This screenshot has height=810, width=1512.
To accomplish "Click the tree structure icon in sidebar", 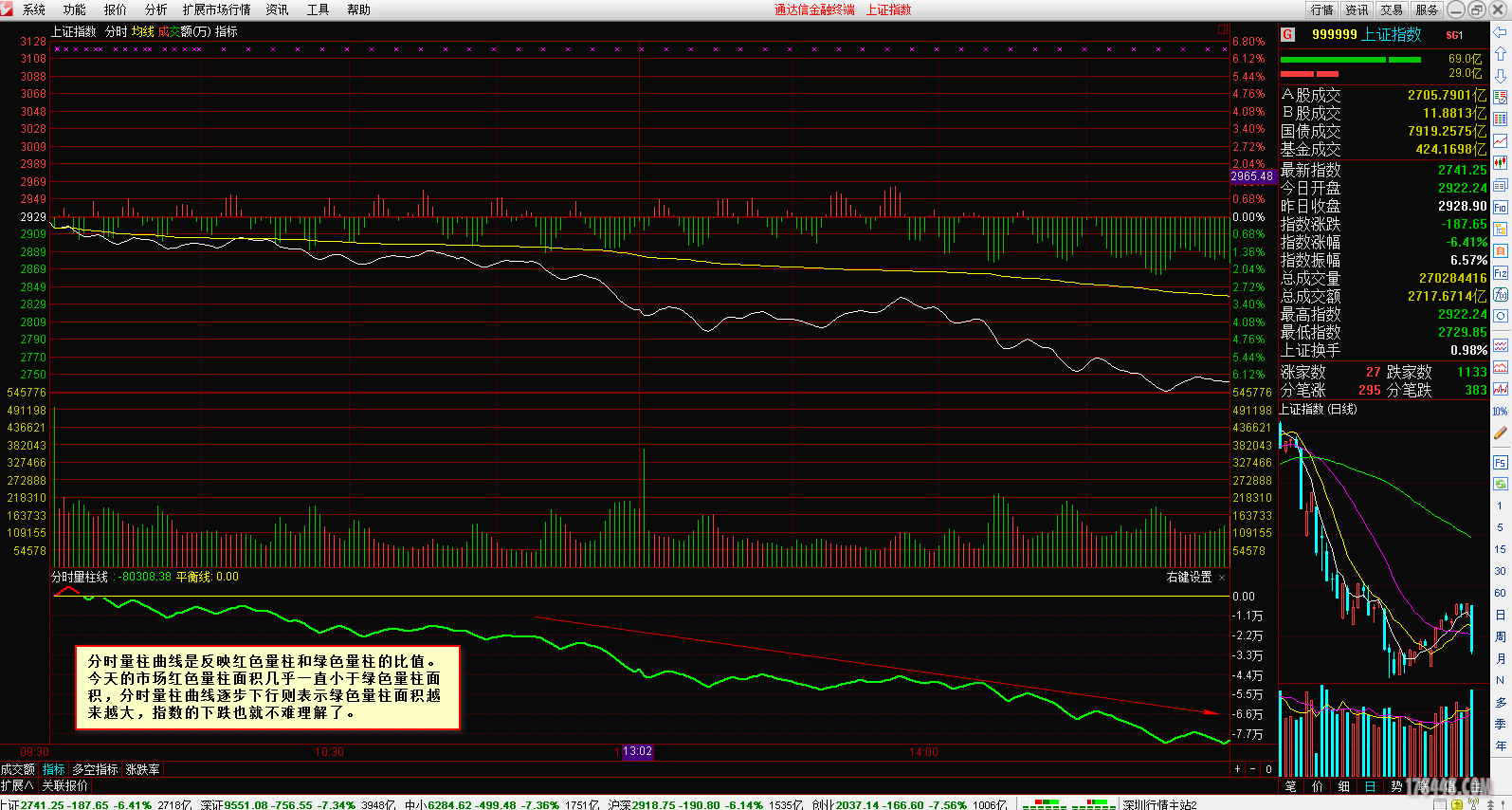I will [1501, 229].
